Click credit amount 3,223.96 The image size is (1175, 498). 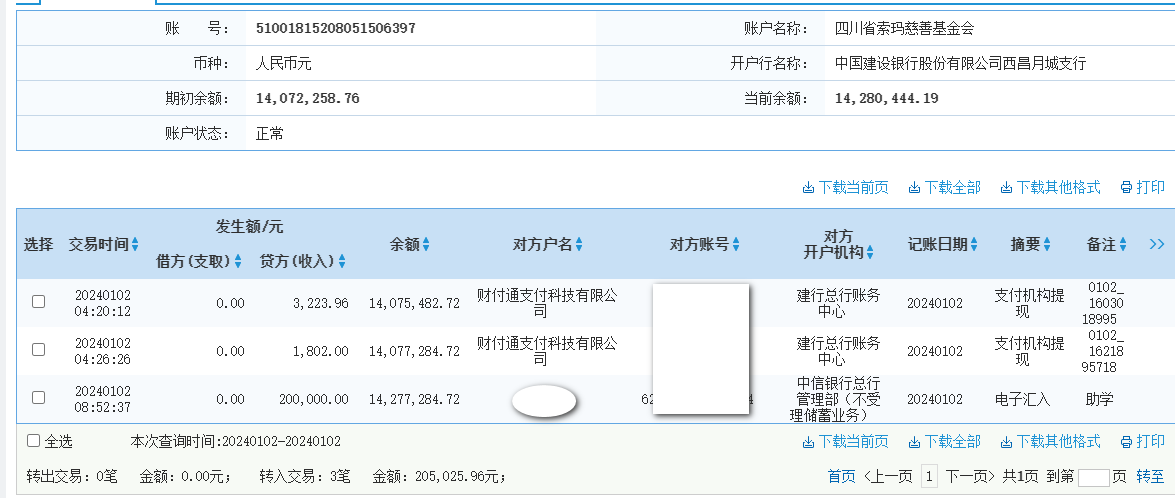[x=321, y=303]
